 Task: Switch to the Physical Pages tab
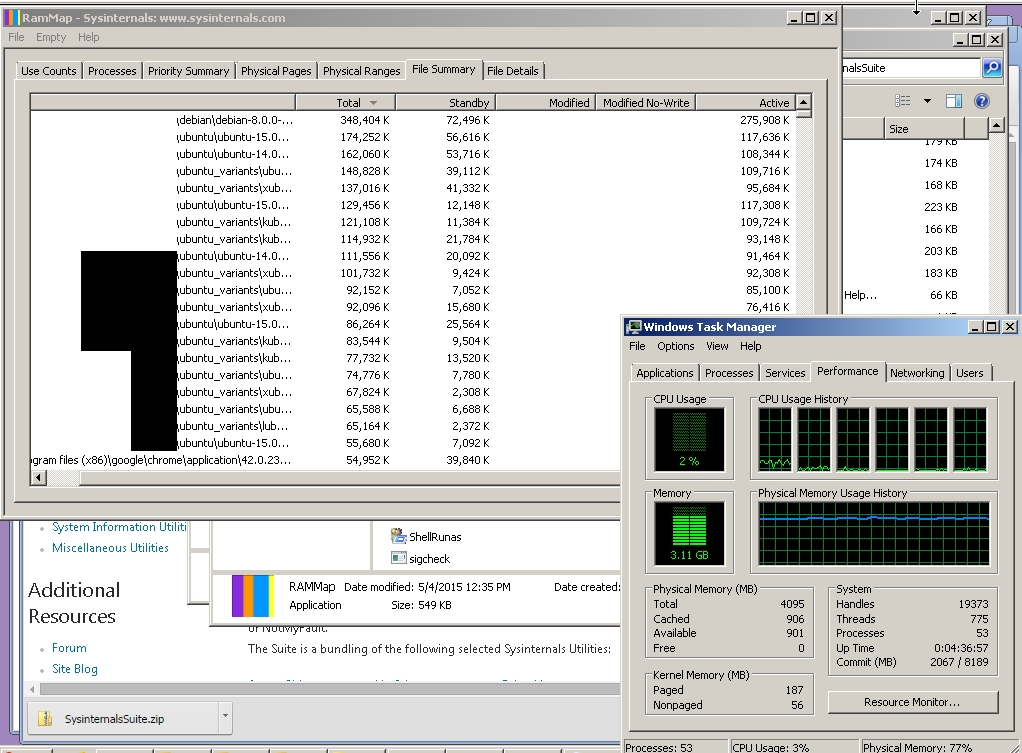click(276, 71)
